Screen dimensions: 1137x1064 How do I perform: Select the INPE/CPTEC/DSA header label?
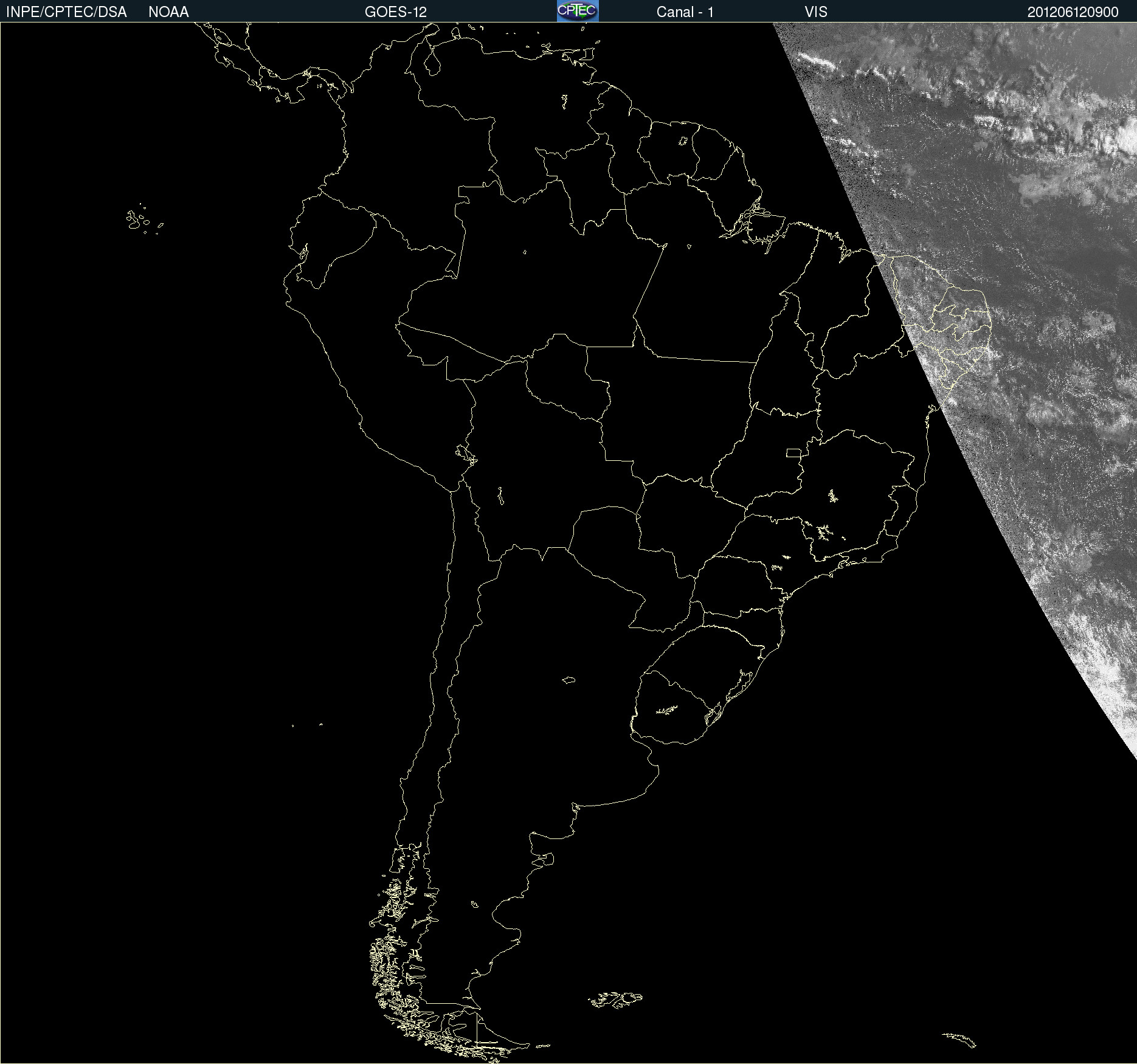click(66, 12)
